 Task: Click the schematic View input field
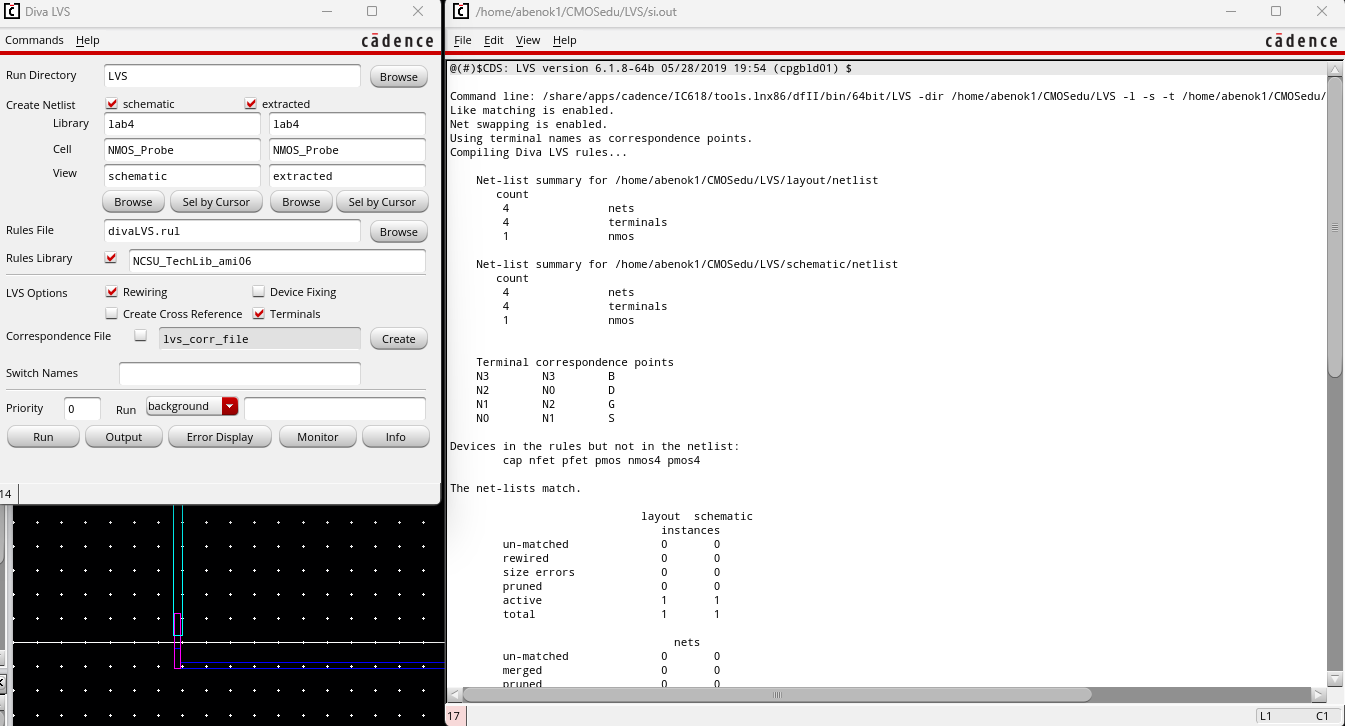pyautogui.click(x=182, y=176)
